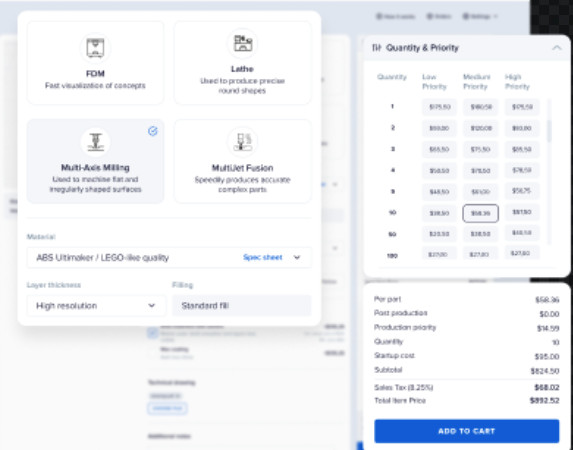This screenshot has height=450, width=573.
Task: Select medium priority price for quantity 10
Action: (481, 213)
